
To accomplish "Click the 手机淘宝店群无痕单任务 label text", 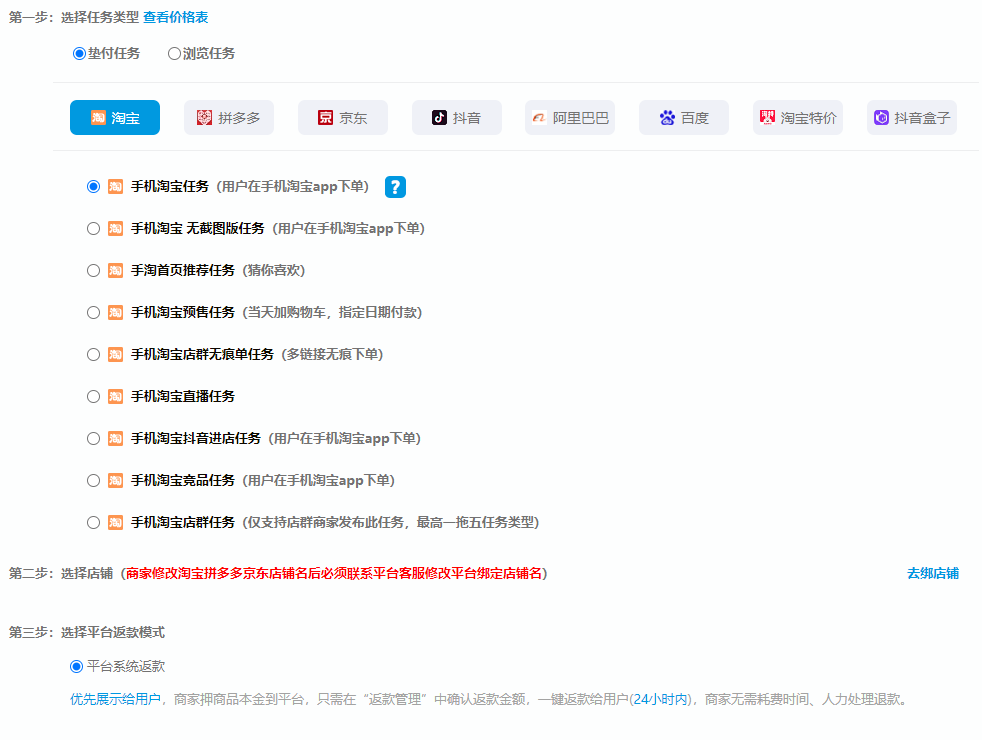I will point(202,354).
